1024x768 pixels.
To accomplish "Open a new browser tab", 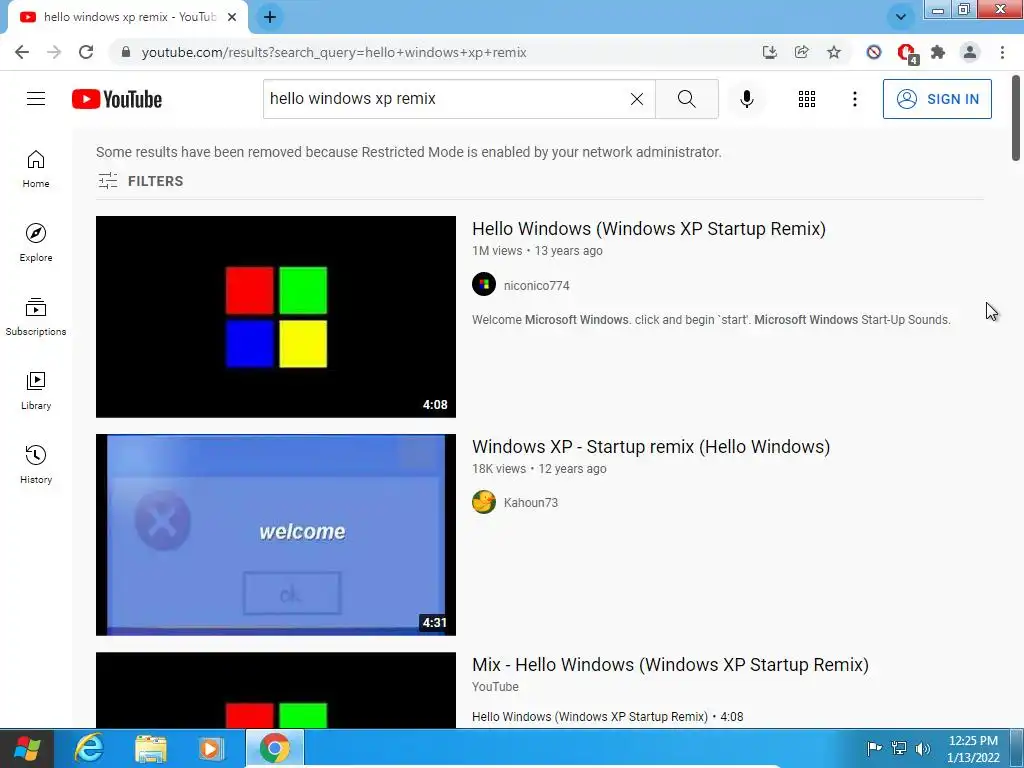I will pos(270,17).
